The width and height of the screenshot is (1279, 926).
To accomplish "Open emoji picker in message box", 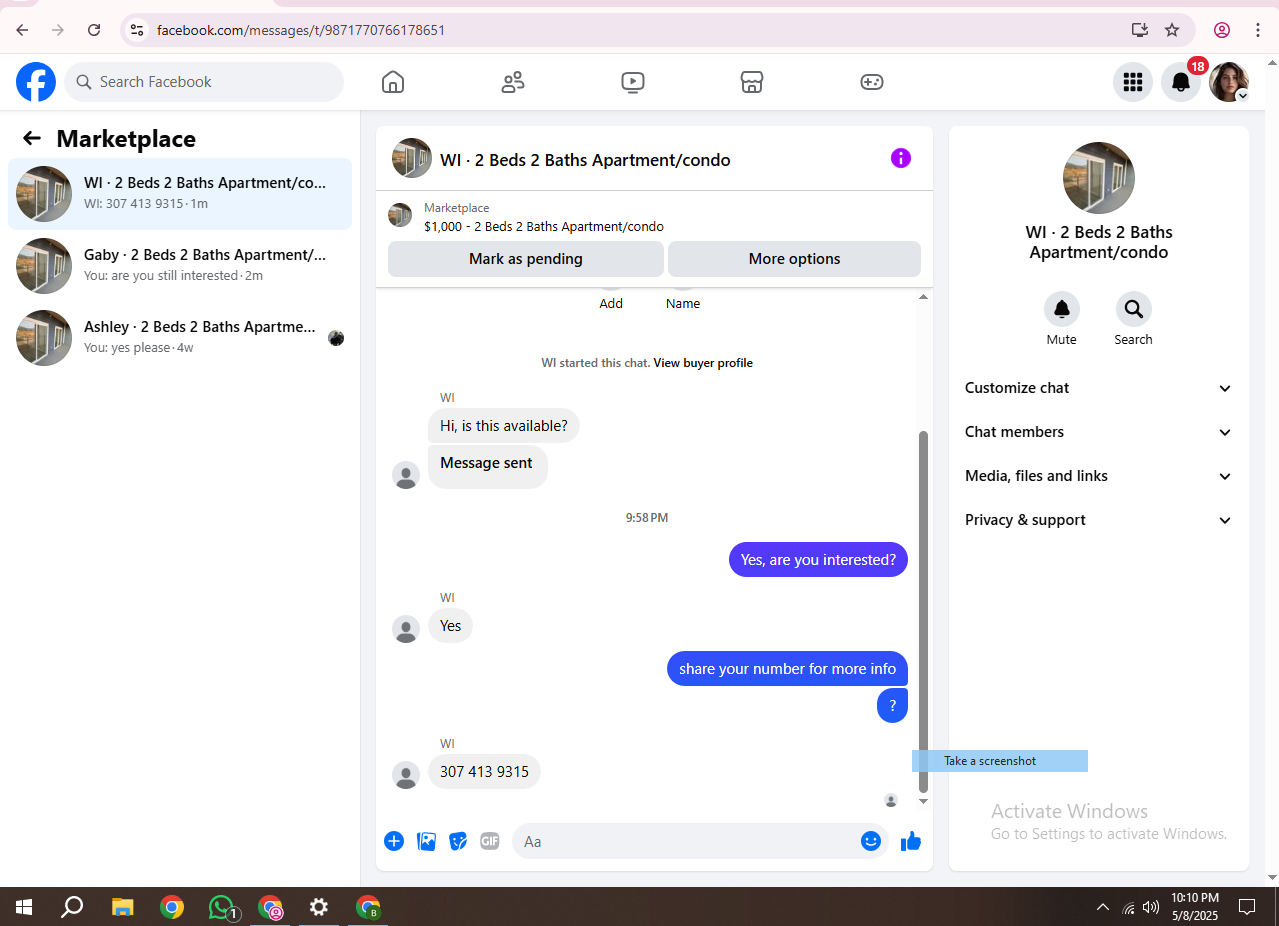I will pyautogui.click(x=871, y=841).
